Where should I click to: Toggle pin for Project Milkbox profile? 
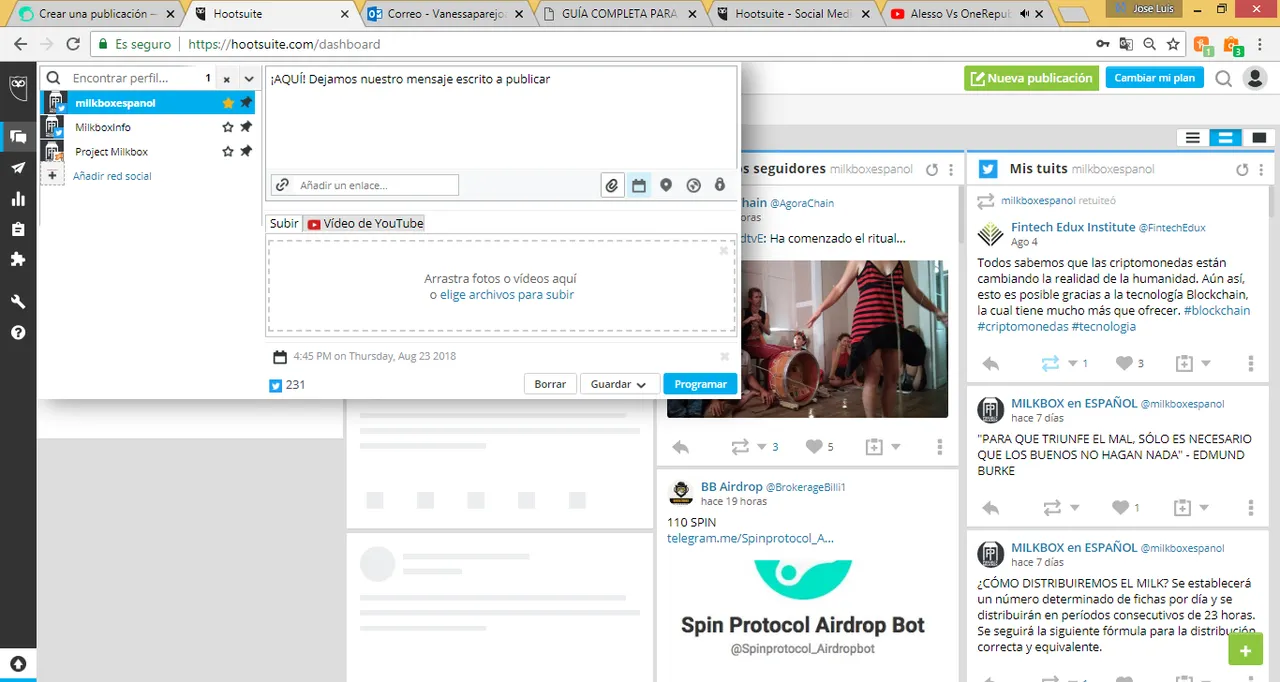pos(246,151)
